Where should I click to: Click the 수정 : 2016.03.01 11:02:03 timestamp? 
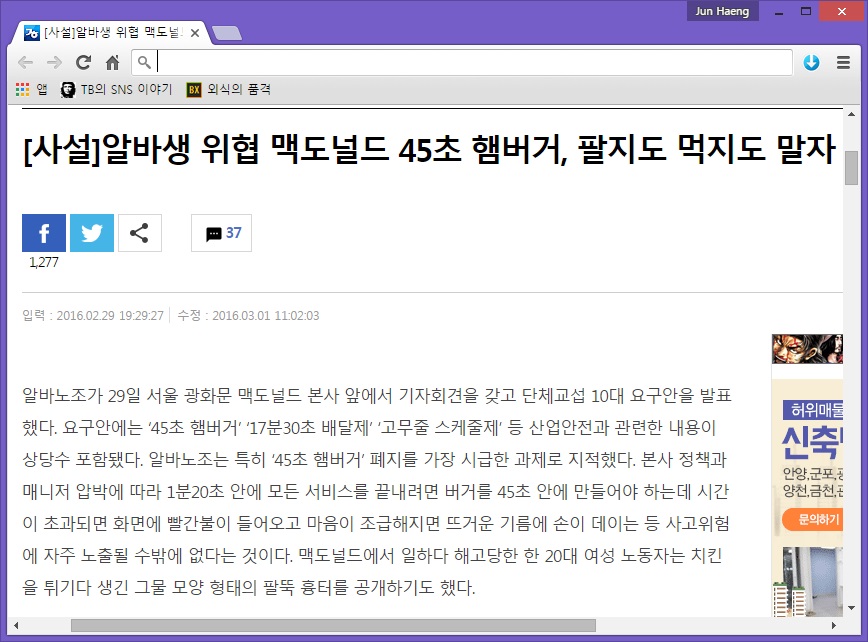(x=249, y=315)
